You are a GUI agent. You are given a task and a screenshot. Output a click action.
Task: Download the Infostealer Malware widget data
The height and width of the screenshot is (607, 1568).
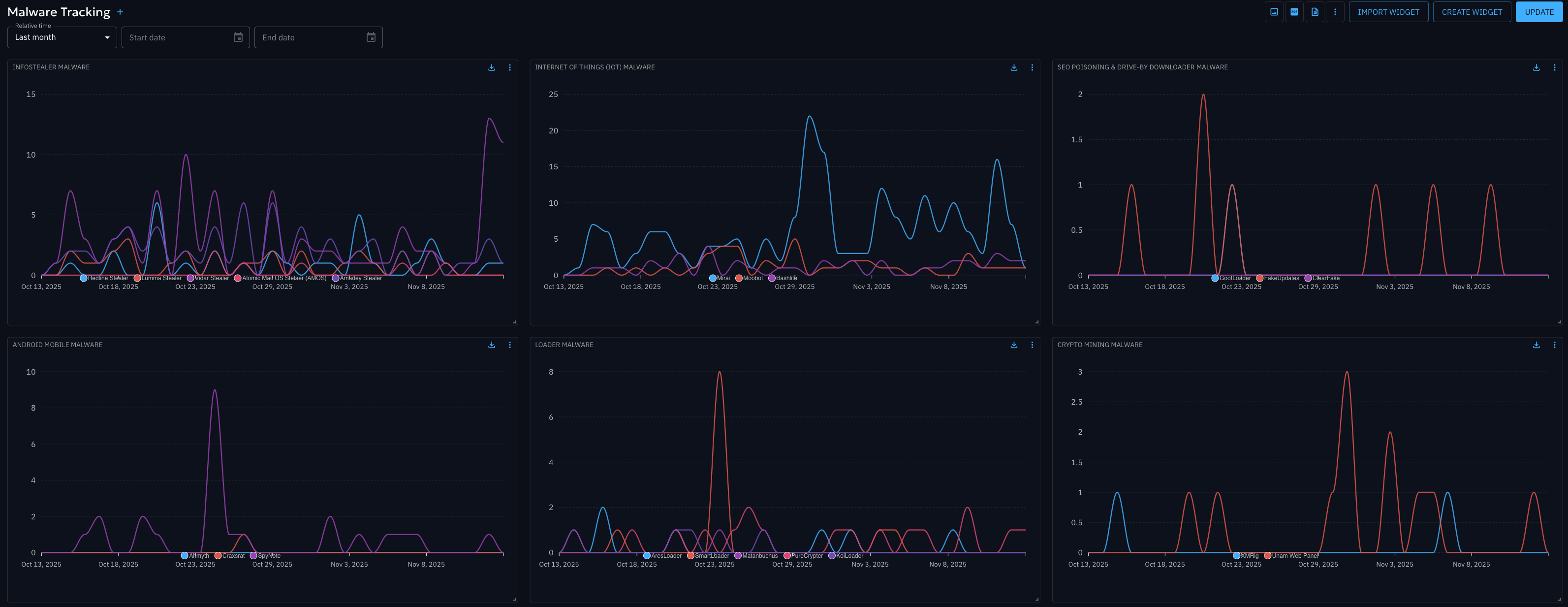tap(491, 67)
